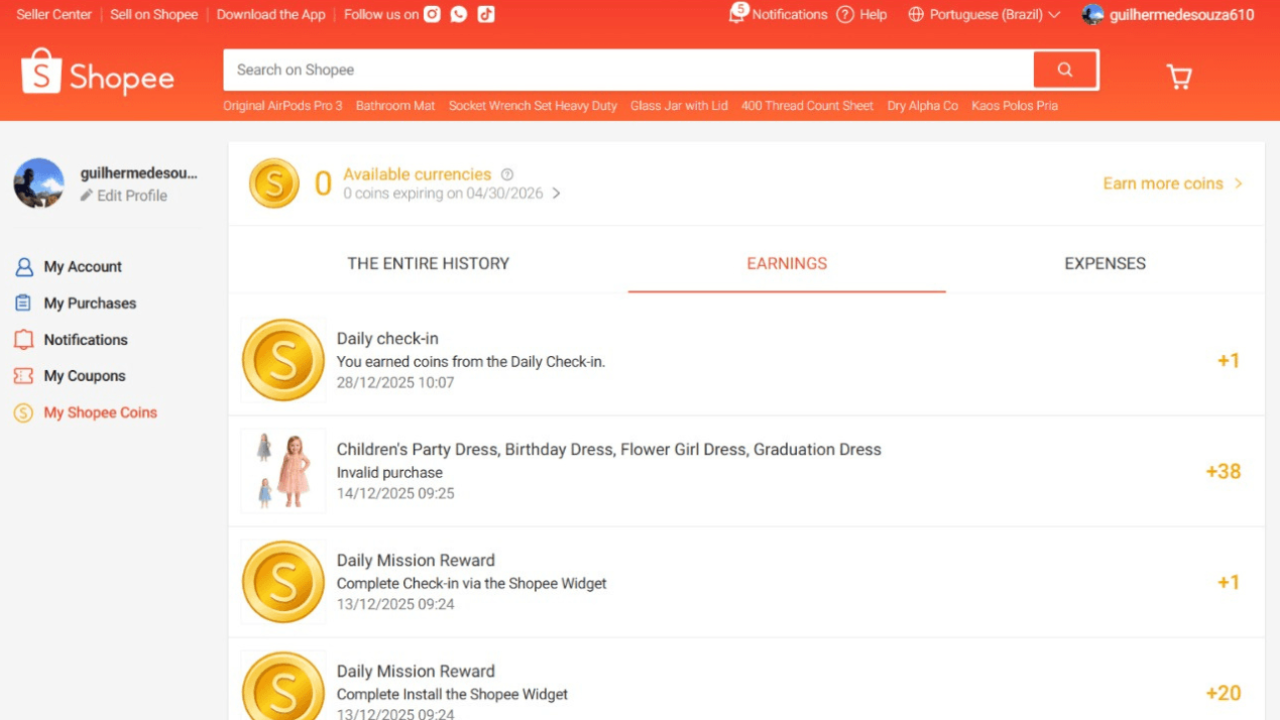Viewport: 1280px width, 720px height.
Task: Switch to THE ENTIRE HISTORY tab
Action: (428, 263)
